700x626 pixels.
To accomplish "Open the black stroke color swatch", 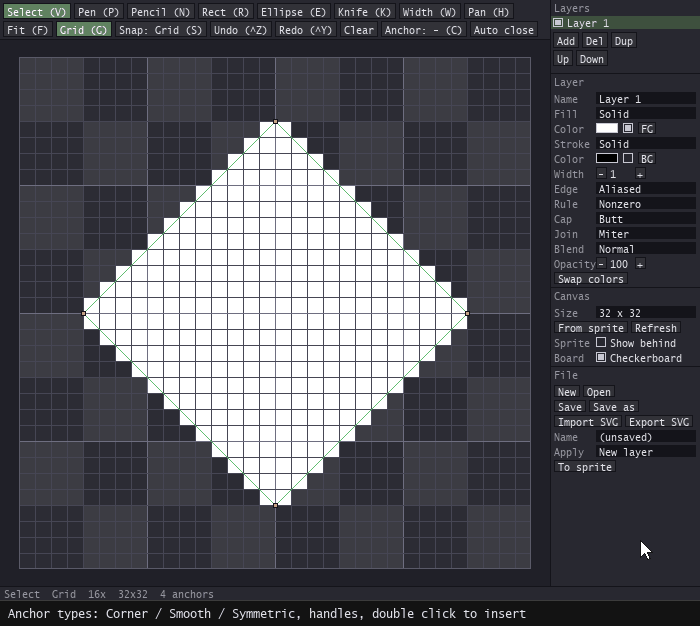I will pos(607,159).
